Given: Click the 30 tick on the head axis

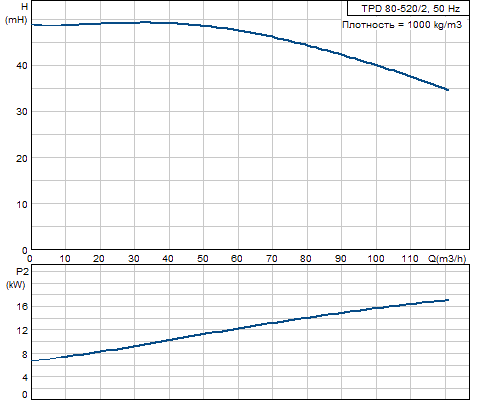Looking at the screenshot, I should tap(22, 112).
